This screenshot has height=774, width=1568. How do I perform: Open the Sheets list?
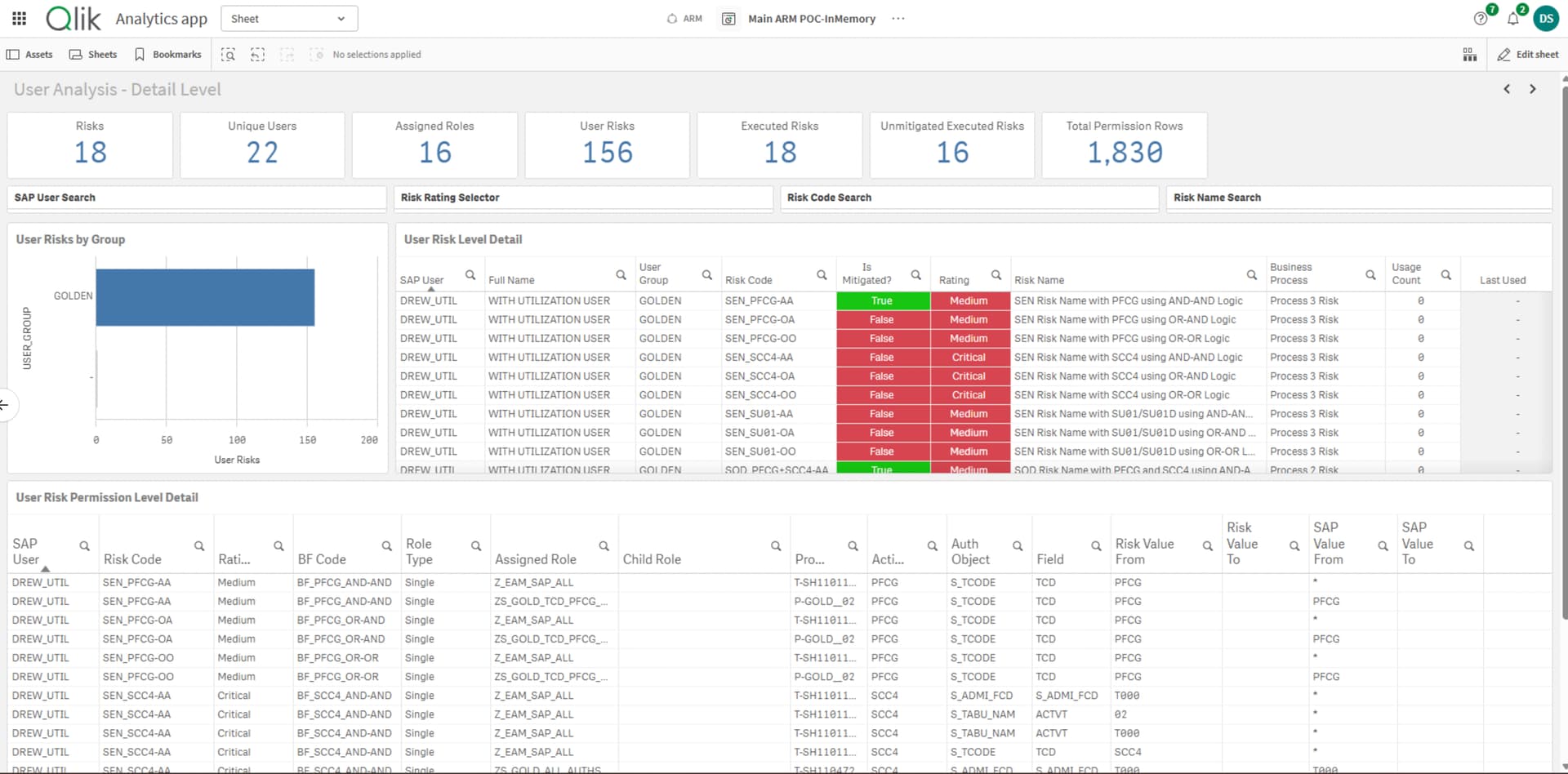coord(93,55)
